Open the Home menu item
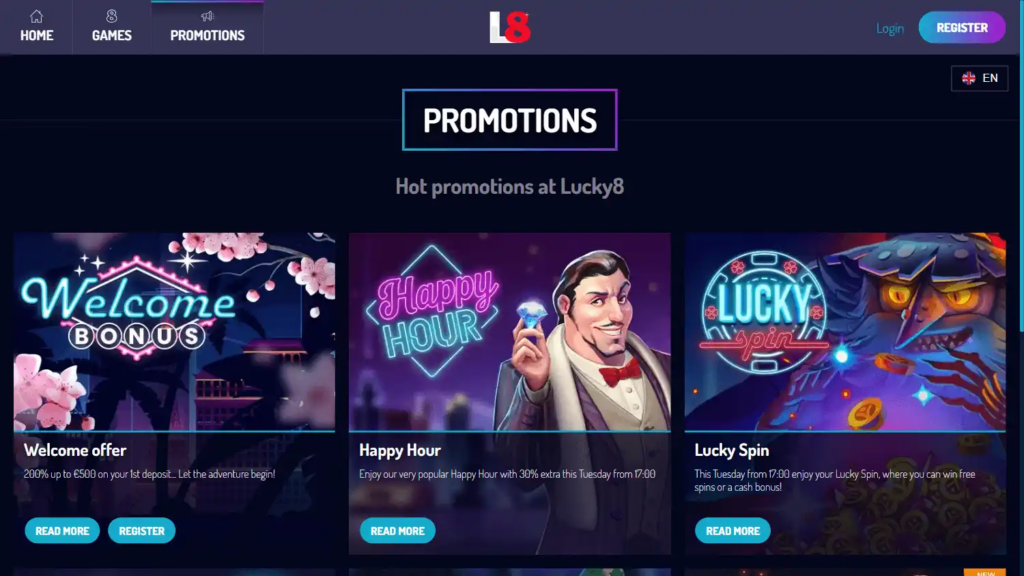This screenshot has height=576, width=1024. 37,27
